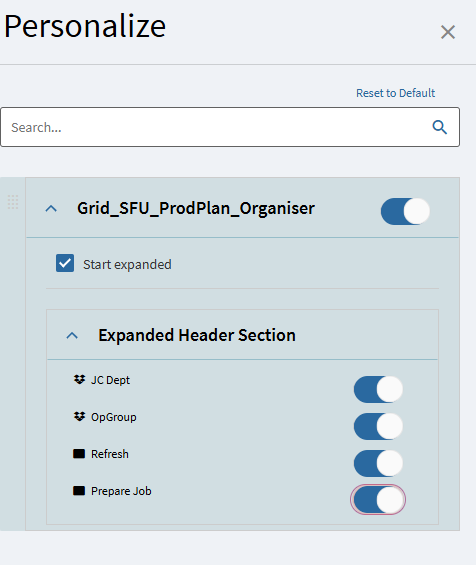Click the Refresh item black icon

tap(79, 454)
